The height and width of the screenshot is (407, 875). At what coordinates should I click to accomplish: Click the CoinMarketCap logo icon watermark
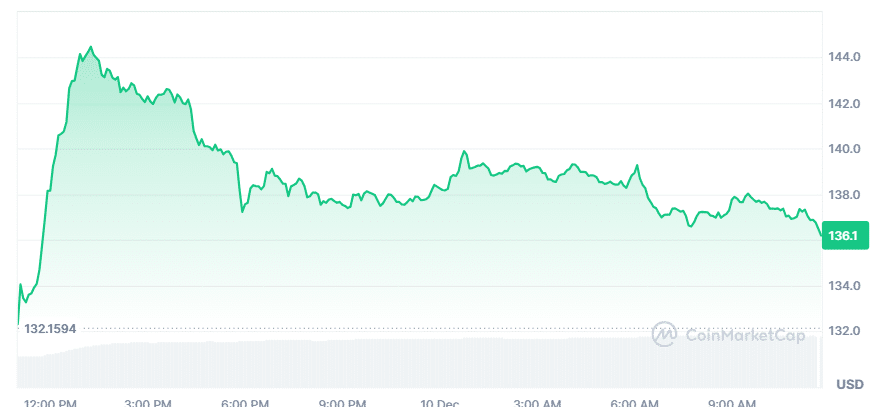[664, 335]
